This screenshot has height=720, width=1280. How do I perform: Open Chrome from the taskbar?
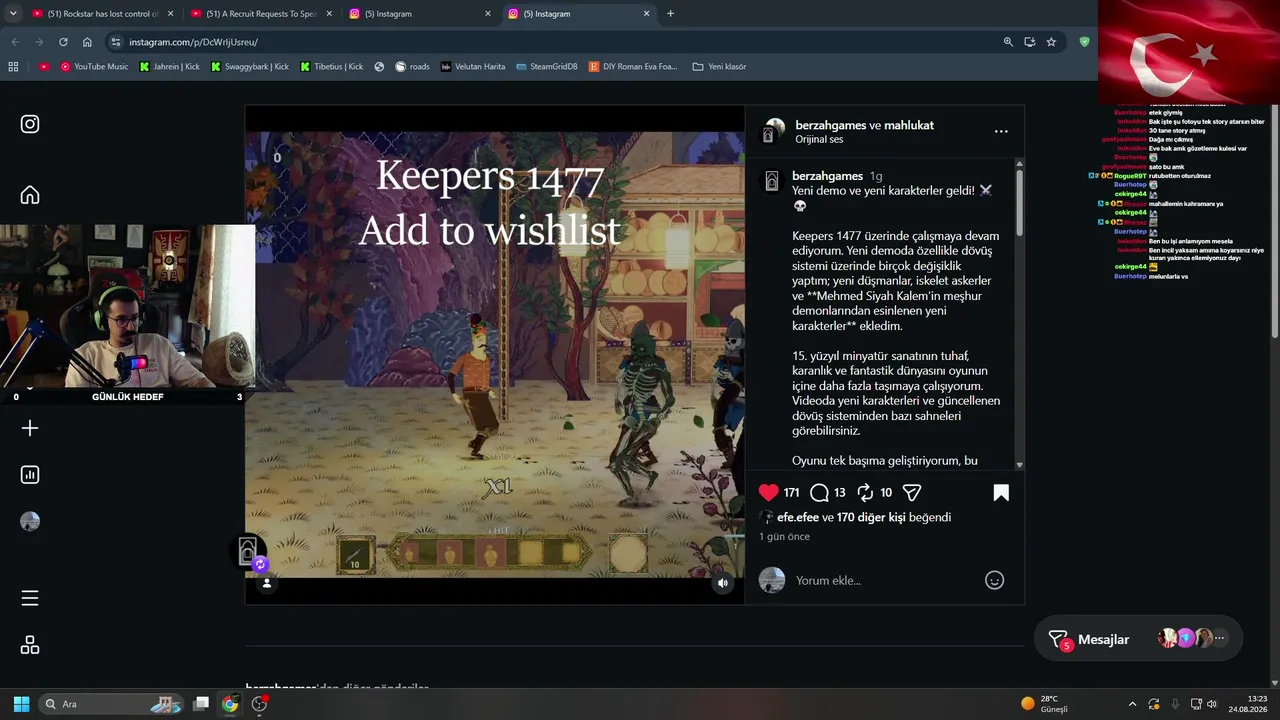[230, 704]
